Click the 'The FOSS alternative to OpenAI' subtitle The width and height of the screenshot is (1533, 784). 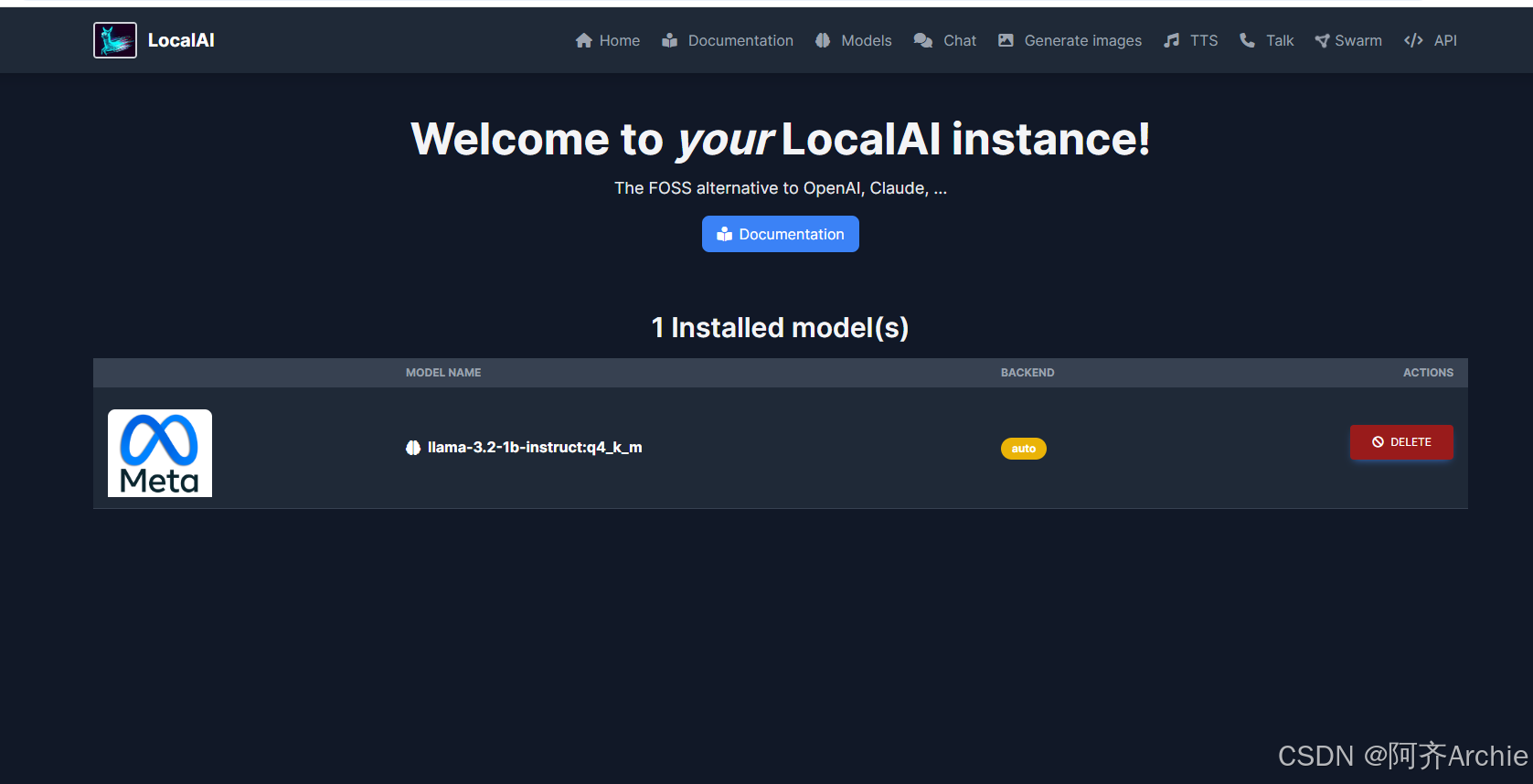(x=781, y=188)
